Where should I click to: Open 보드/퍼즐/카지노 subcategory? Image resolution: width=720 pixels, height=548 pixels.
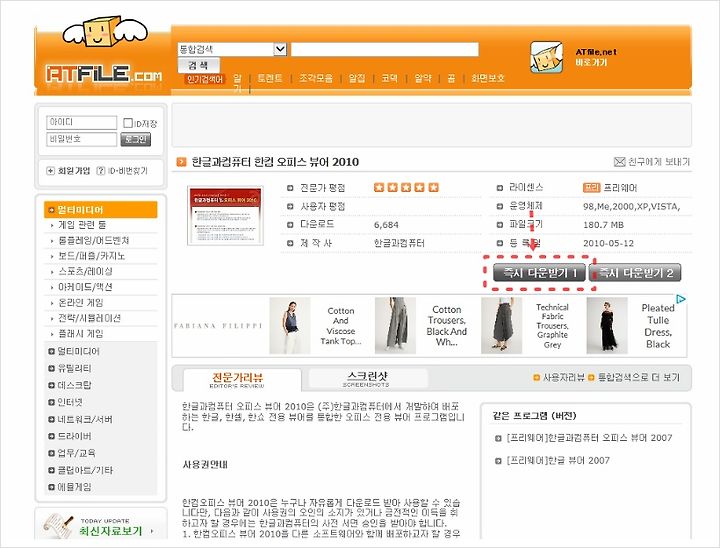pyautogui.click(x=92, y=256)
